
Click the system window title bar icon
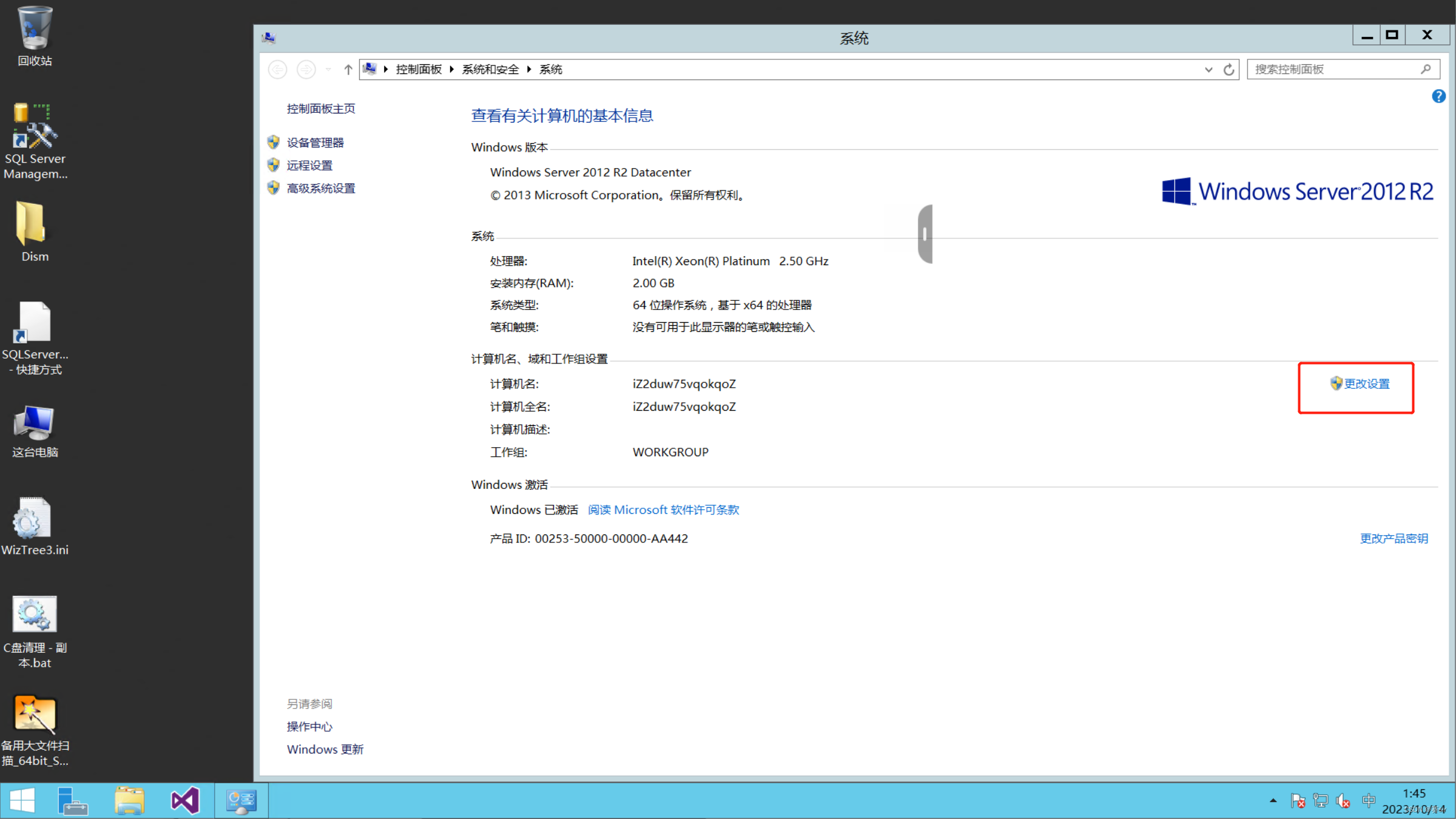tap(269, 38)
